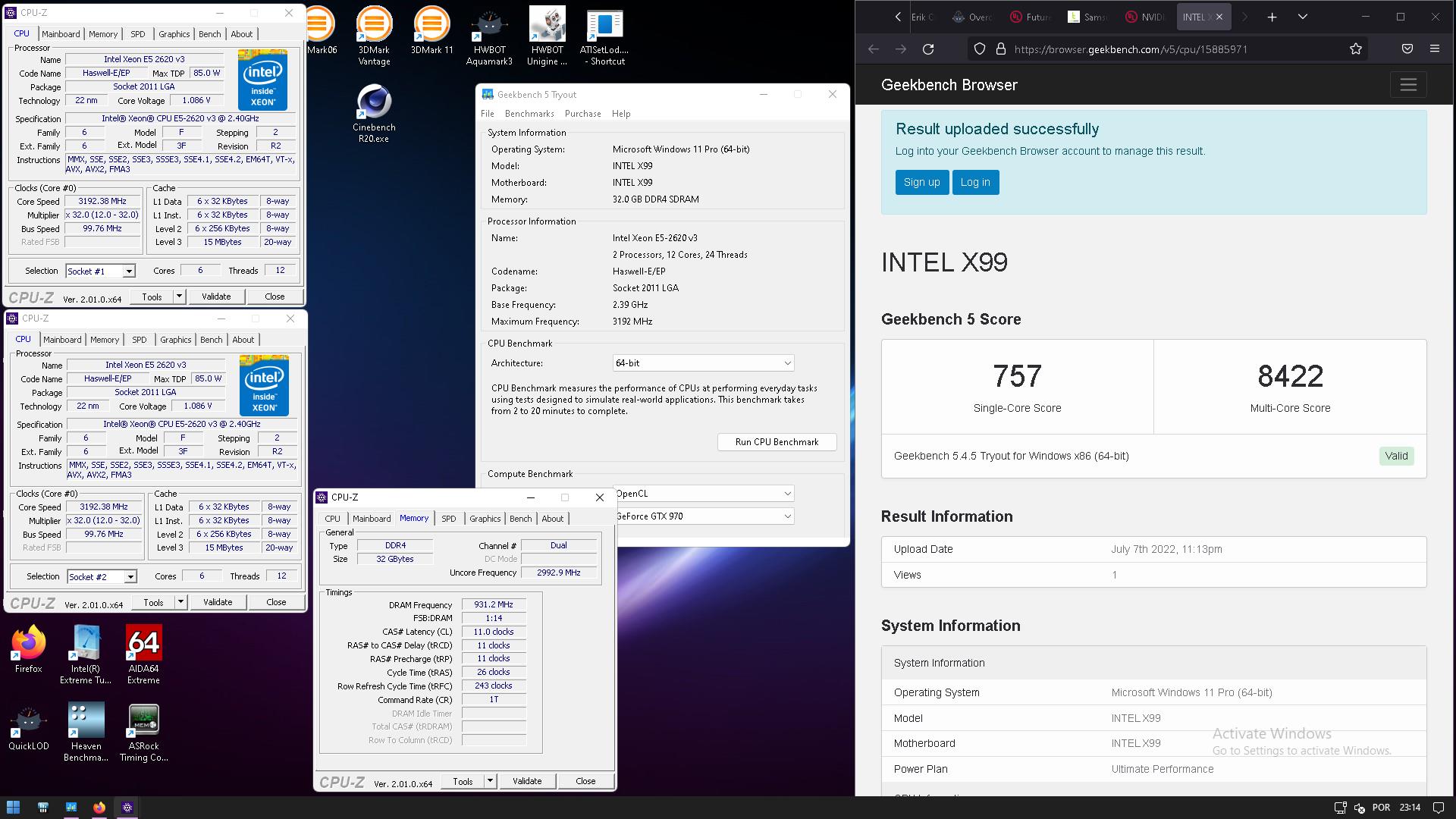The height and width of the screenshot is (819, 1456).
Task: Click CPU-Z icon in taskbar
Action: point(127,807)
